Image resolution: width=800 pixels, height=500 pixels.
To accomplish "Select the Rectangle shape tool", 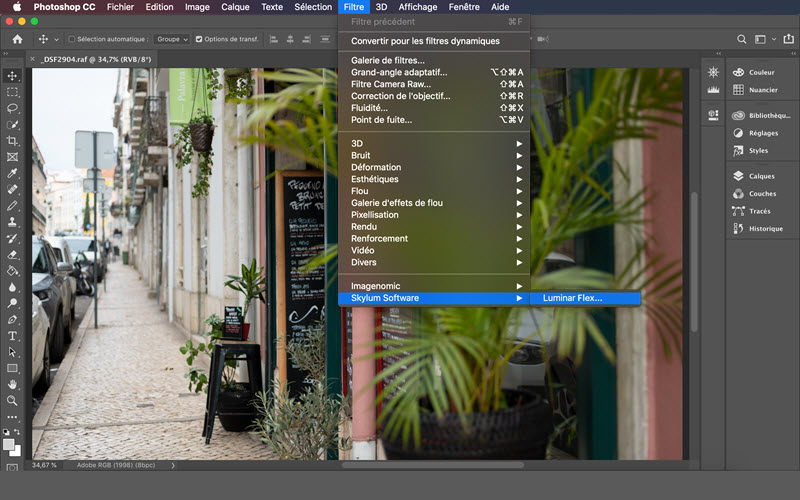I will (x=12, y=368).
